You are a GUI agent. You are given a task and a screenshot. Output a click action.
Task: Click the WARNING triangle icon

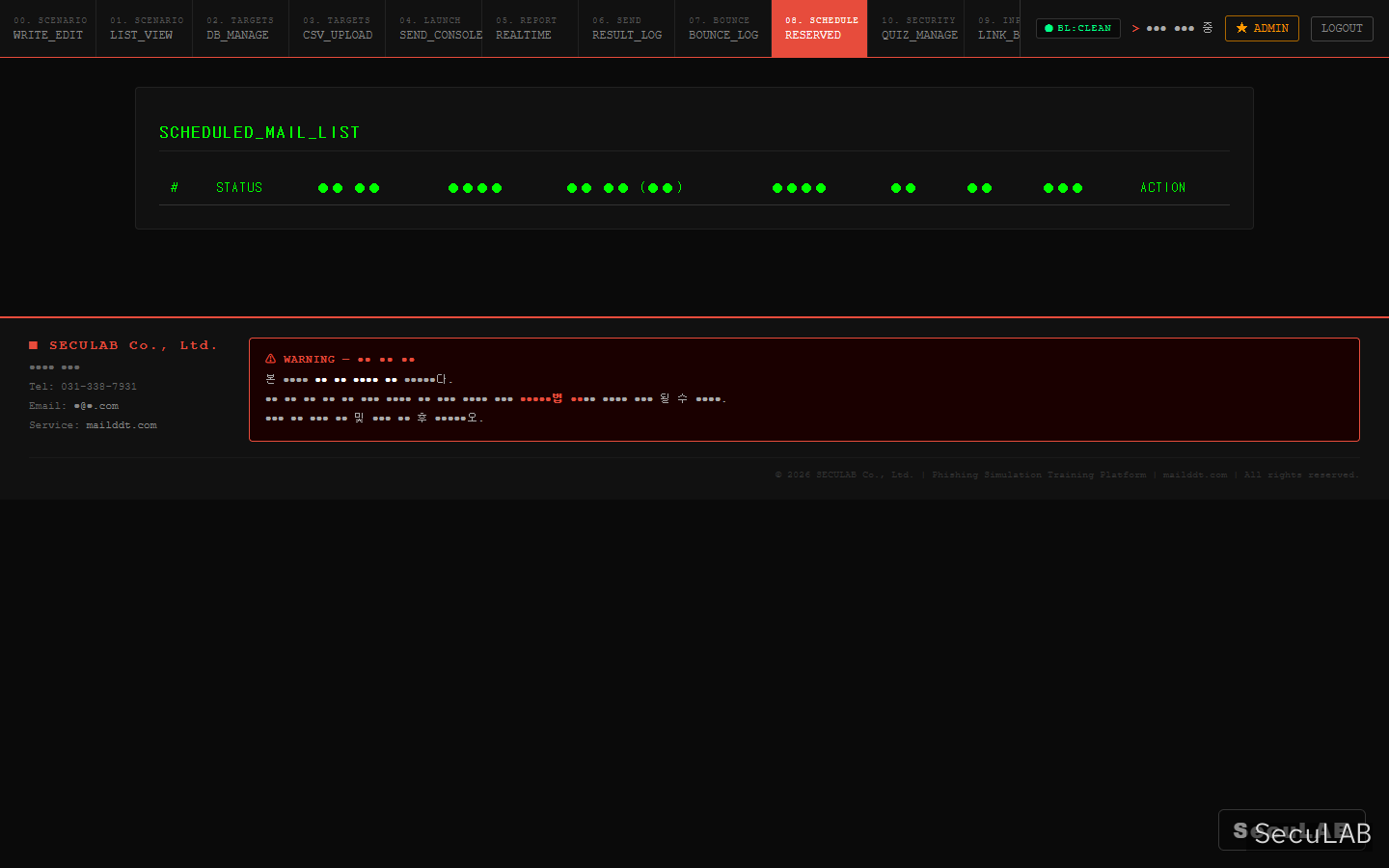click(271, 359)
